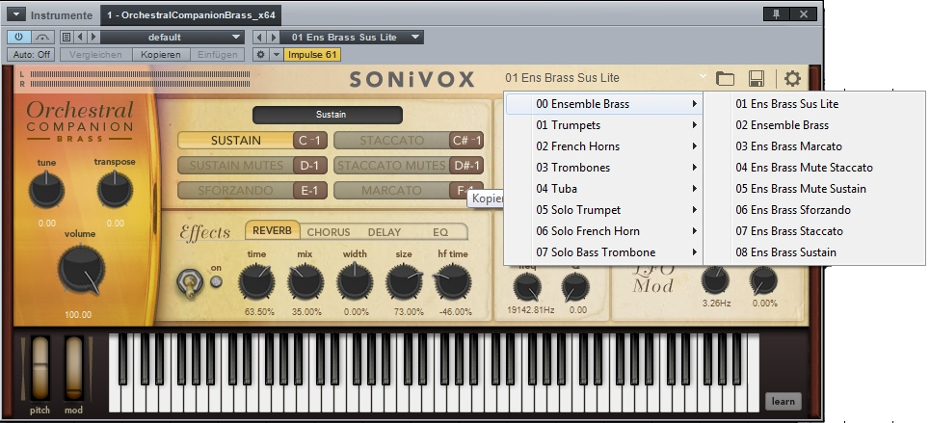Select the OrchestralCompanionBrass_x64 tab

pos(191,15)
